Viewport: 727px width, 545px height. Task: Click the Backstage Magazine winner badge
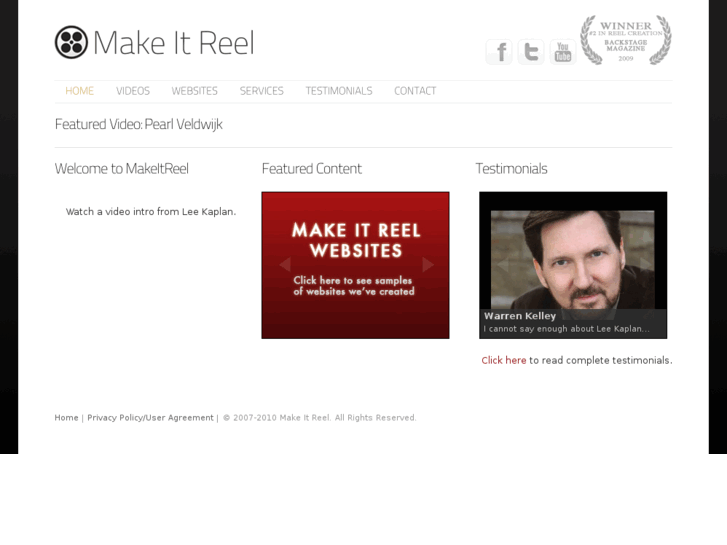(x=626, y=40)
